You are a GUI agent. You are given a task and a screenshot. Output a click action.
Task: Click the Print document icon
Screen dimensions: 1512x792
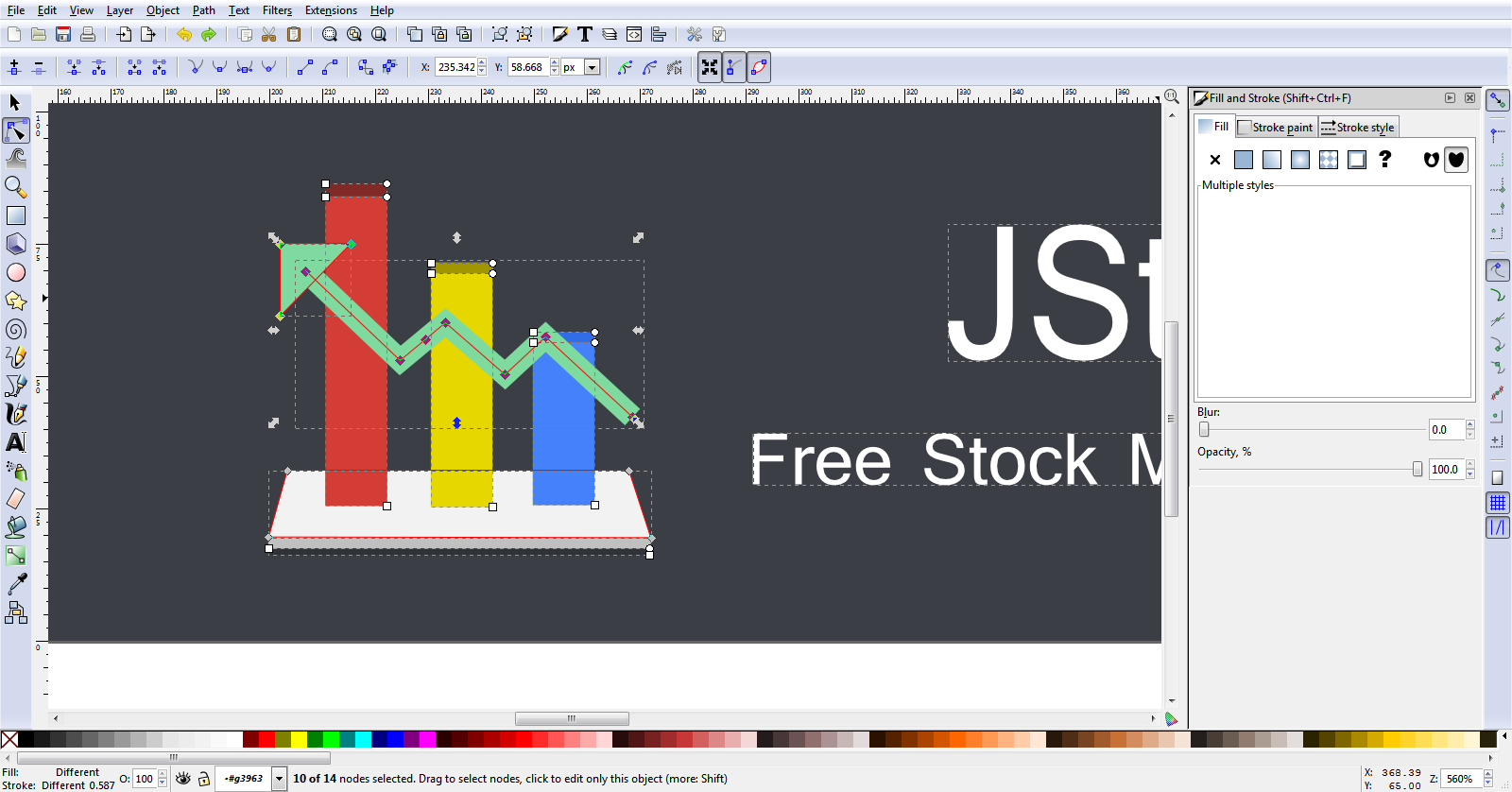(x=88, y=34)
